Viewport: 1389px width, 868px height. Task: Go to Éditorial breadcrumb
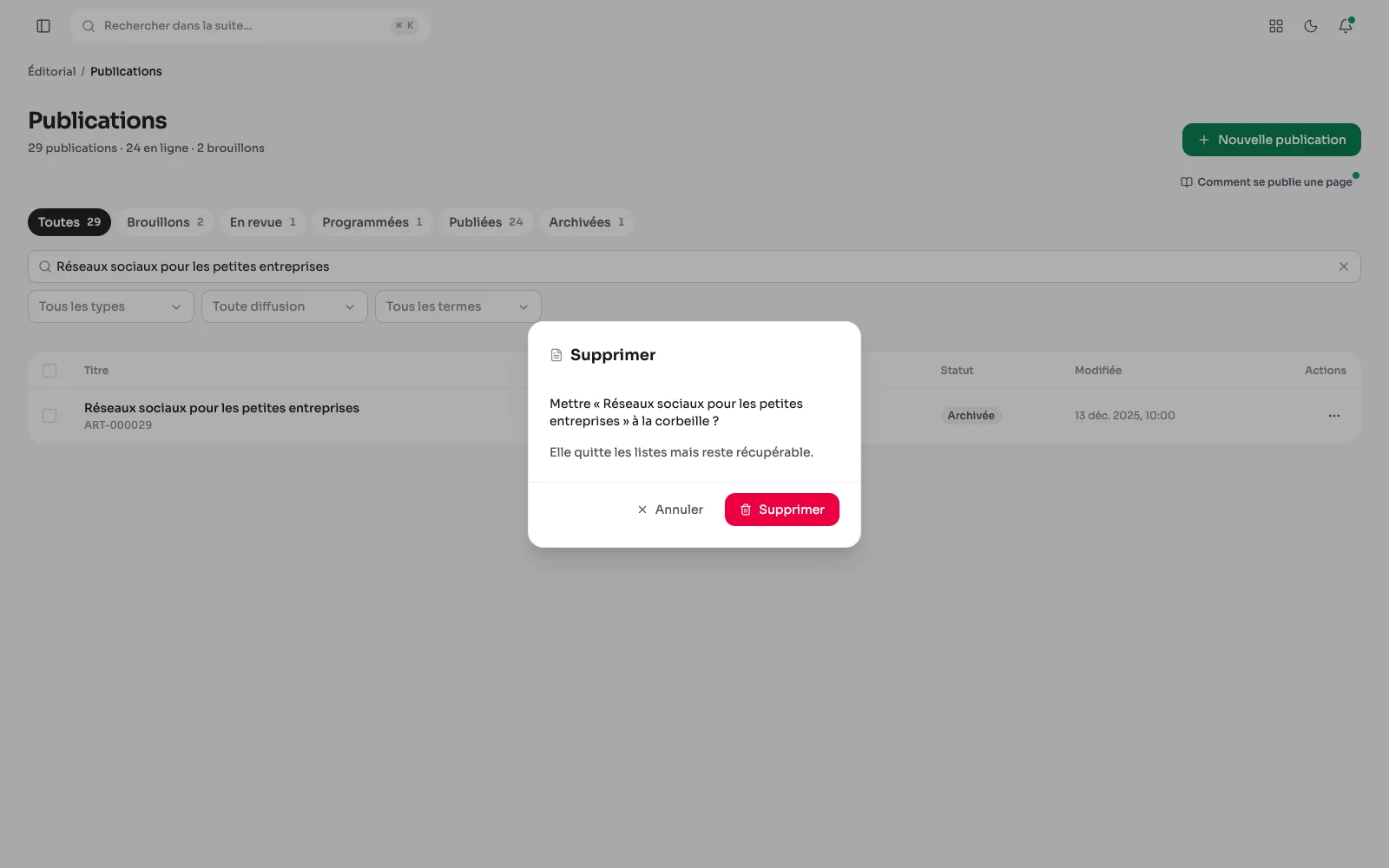[x=52, y=71]
